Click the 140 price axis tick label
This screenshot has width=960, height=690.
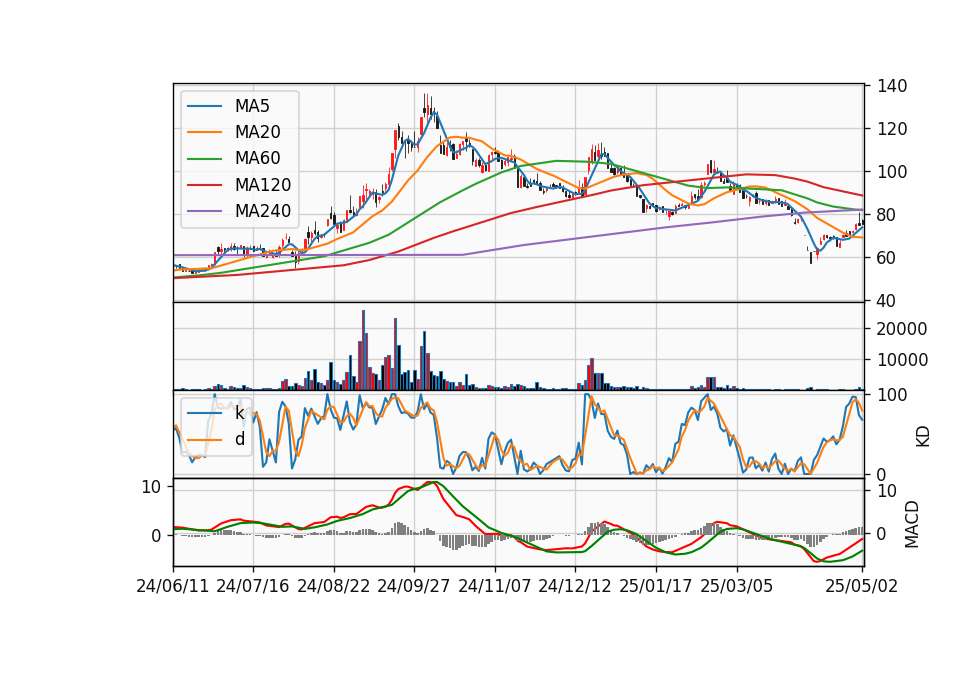tap(892, 86)
